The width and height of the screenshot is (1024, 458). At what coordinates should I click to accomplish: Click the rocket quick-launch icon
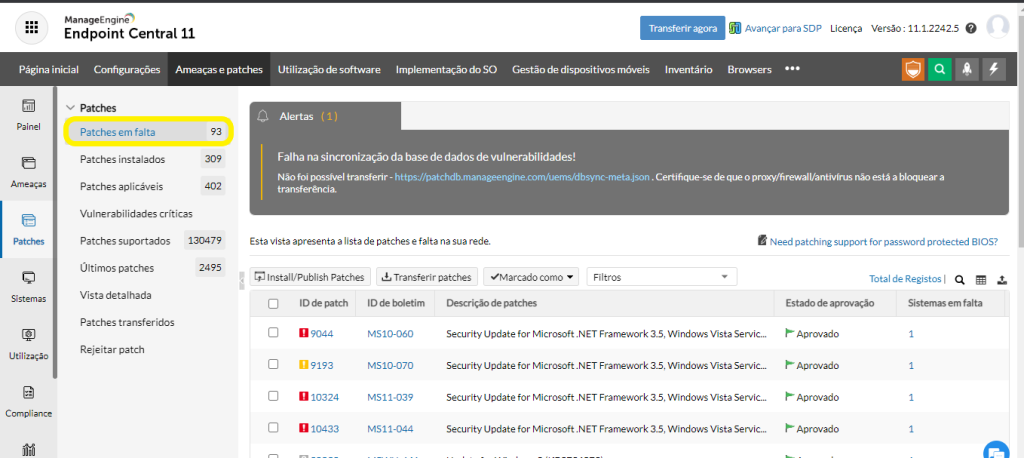point(966,69)
